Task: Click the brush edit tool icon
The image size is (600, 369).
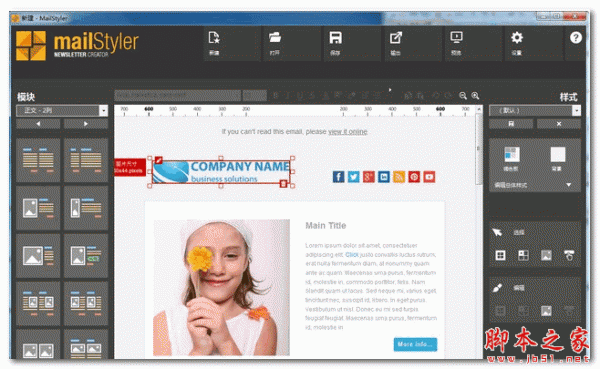Action: click(x=497, y=288)
